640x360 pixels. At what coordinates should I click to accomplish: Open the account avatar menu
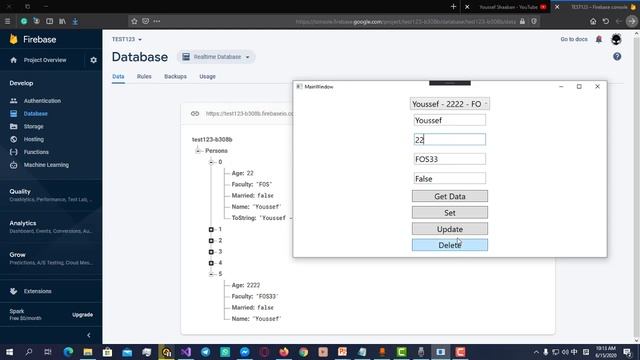tap(616, 39)
